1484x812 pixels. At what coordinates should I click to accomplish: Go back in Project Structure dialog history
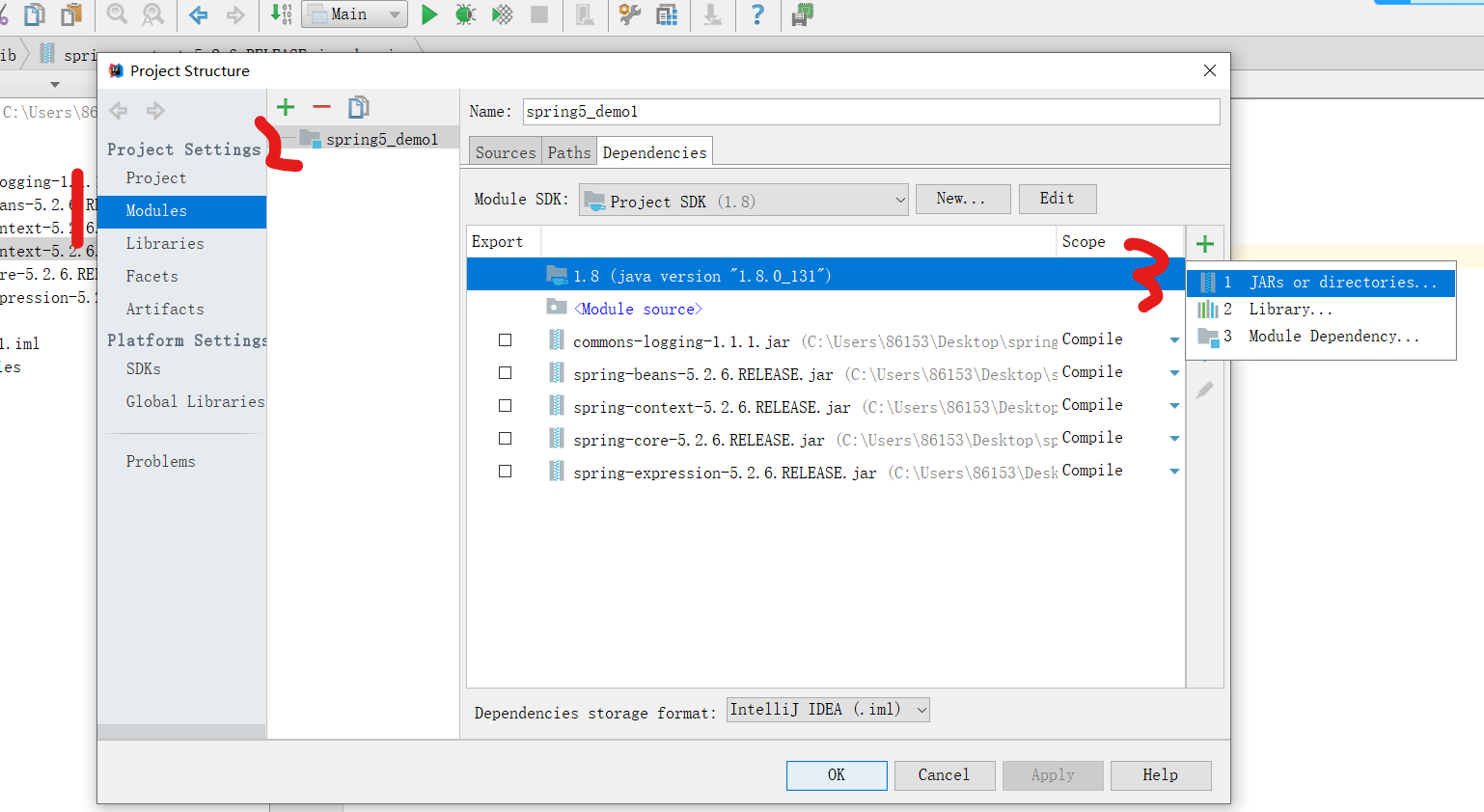(119, 111)
